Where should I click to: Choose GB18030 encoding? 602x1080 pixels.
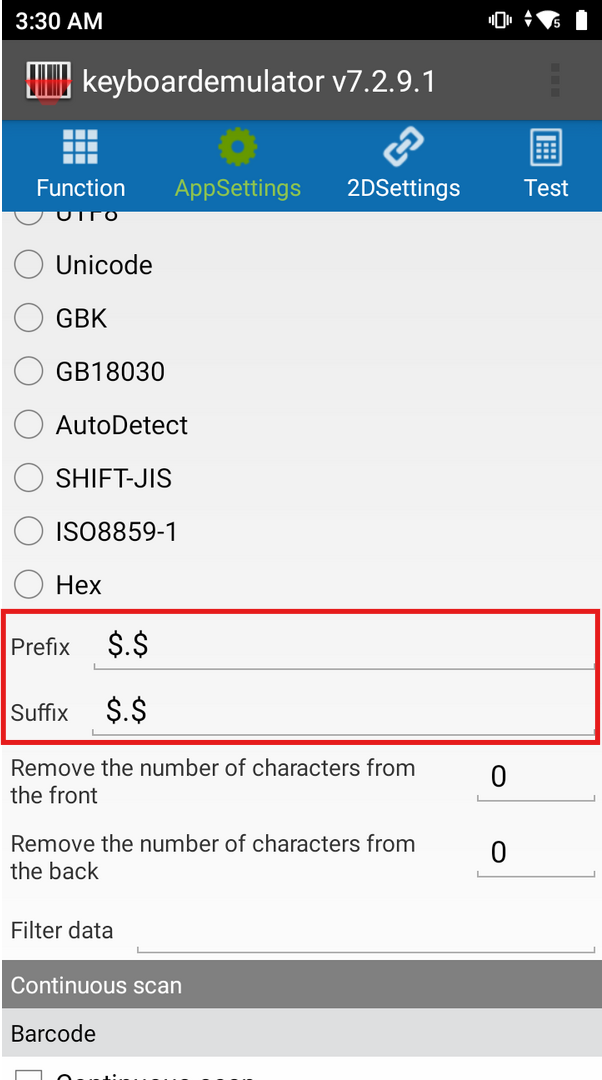click(x=29, y=372)
